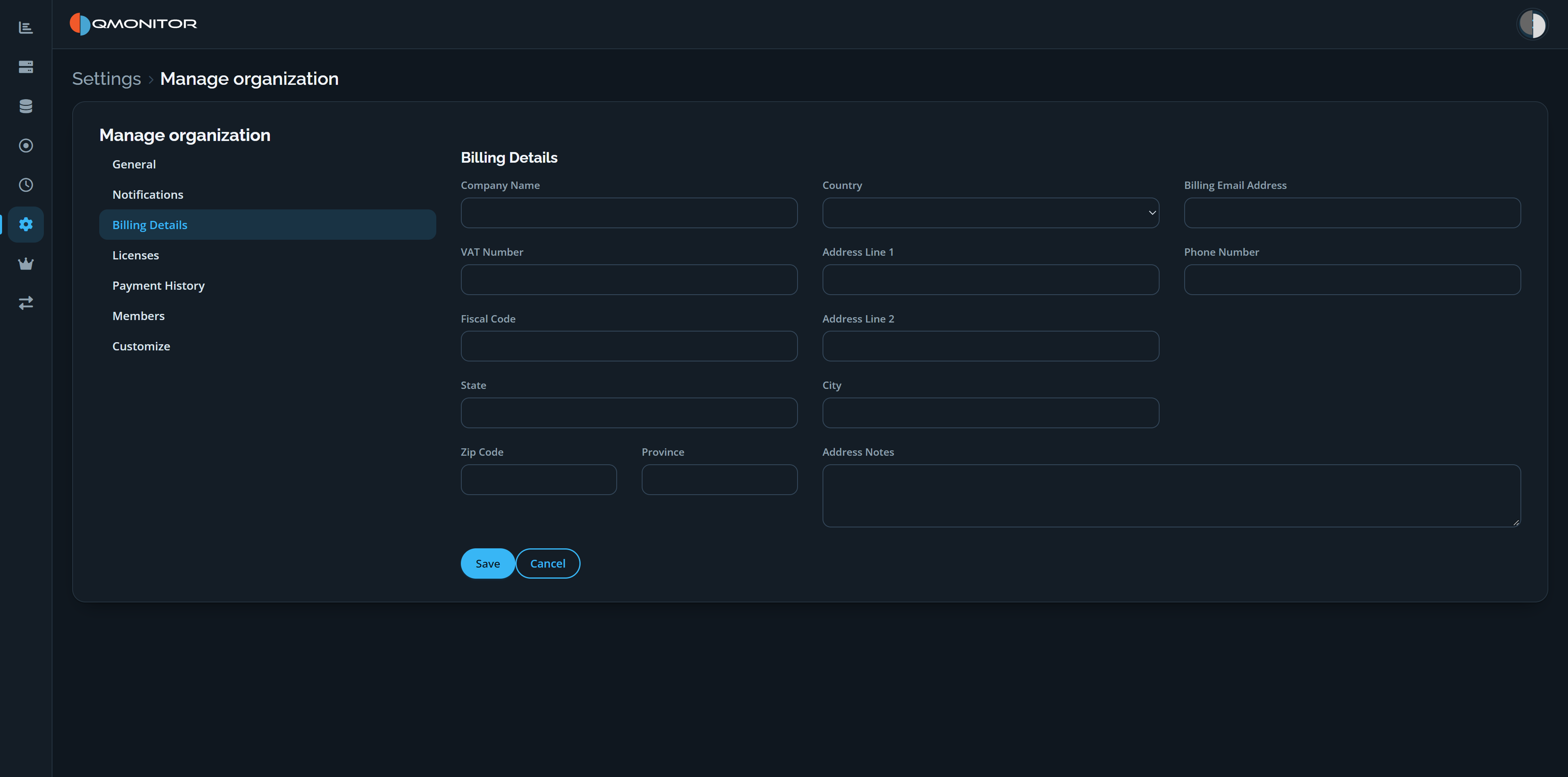Screen dimensions: 1568x777
Task: Open the crown icon in sidebar
Action: (x=25, y=264)
